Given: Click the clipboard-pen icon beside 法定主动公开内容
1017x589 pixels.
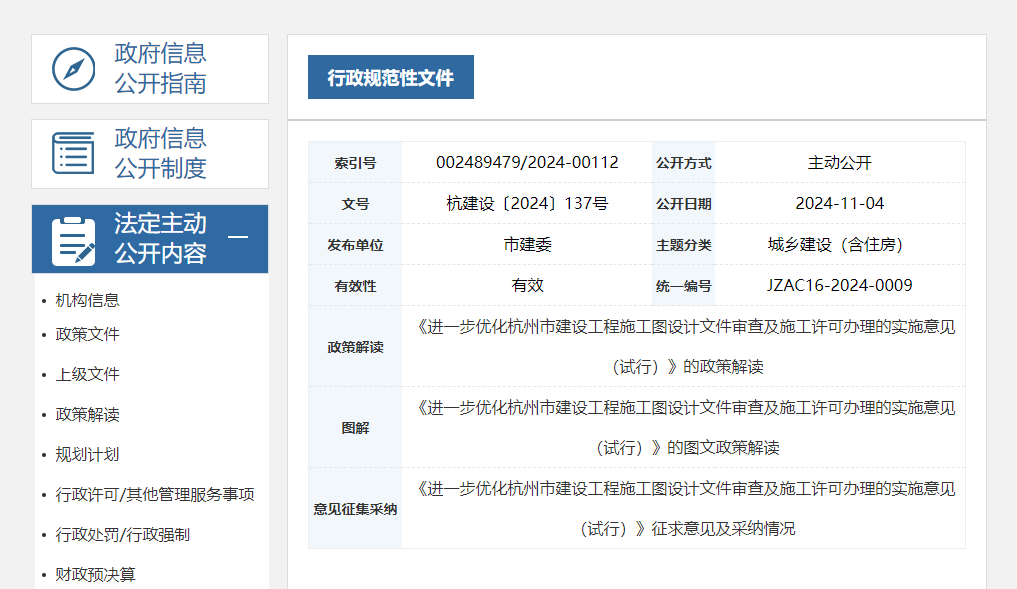Looking at the screenshot, I should click(71, 238).
